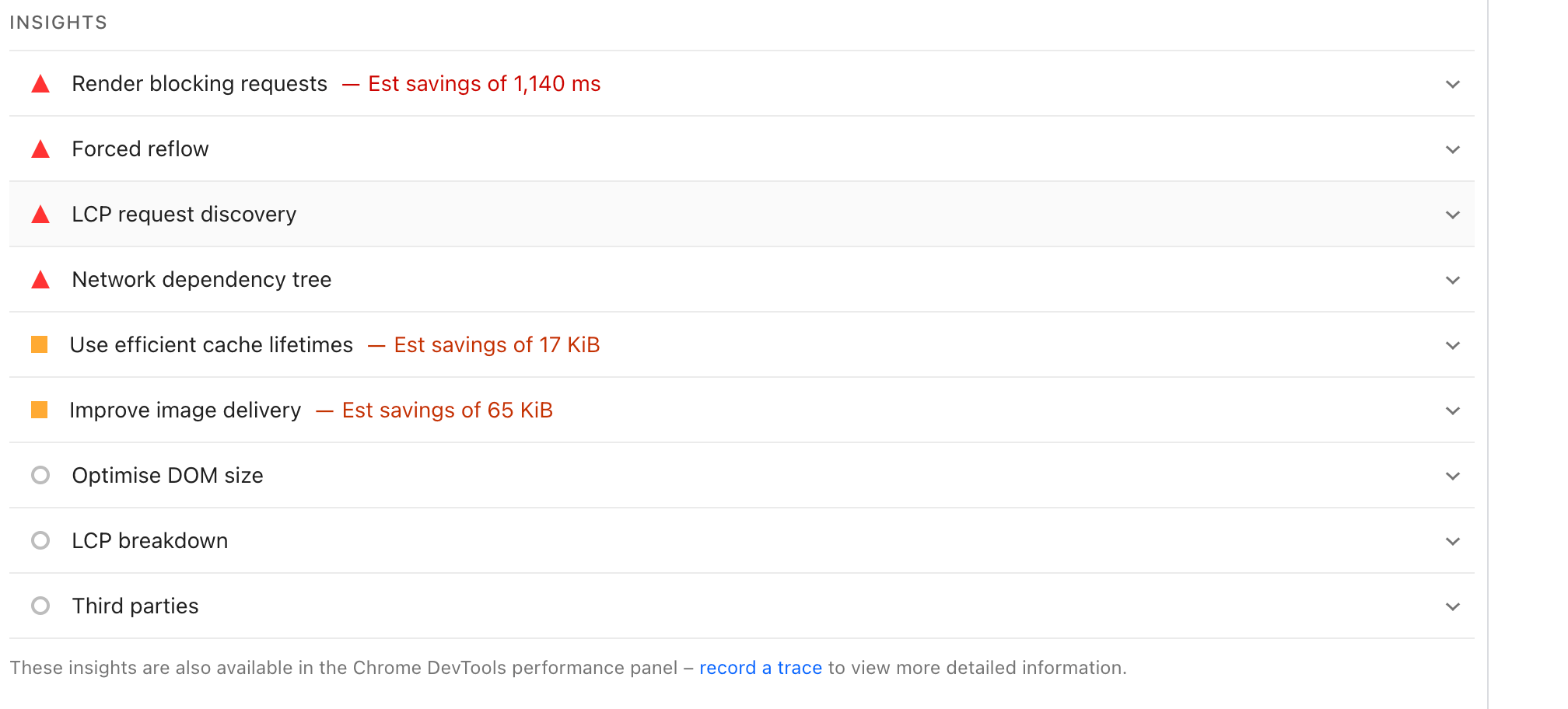Expand the Render blocking requests insight
Image resolution: width=1568 pixels, height=709 pixels.
(x=1453, y=84)
